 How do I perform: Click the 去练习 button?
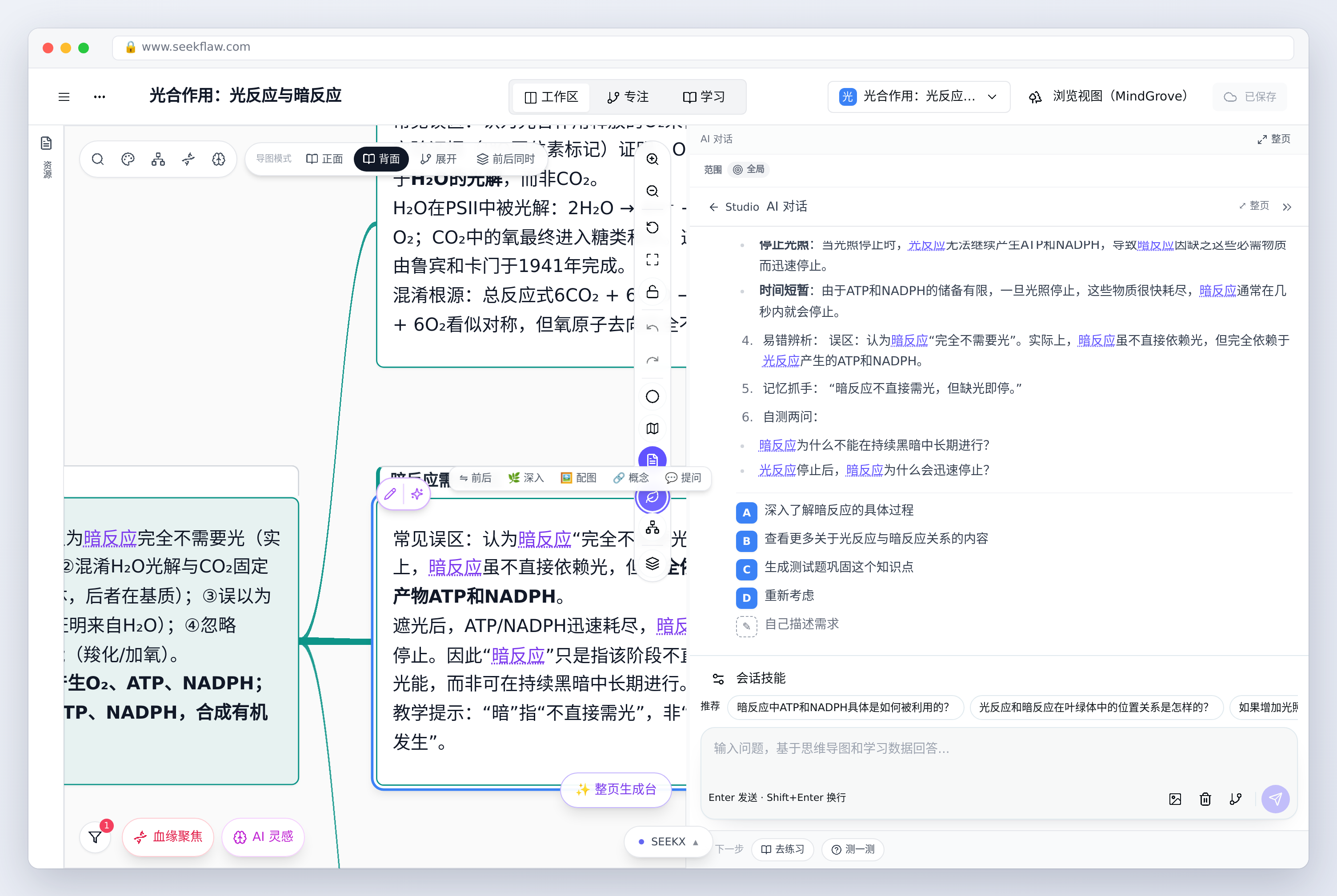click(x=783, y=850)
